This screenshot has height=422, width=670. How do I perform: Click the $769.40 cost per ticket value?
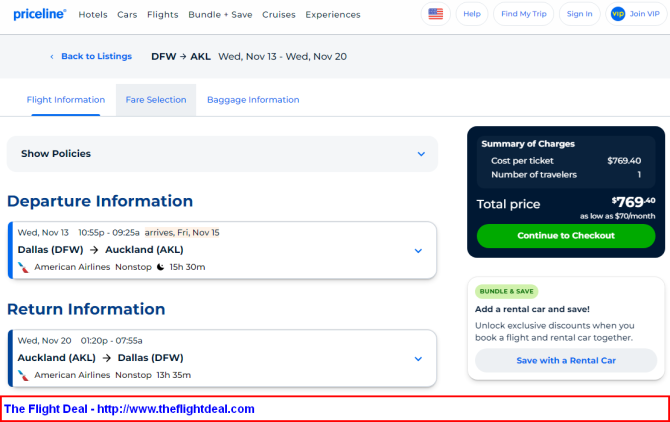tap(624, 161)
